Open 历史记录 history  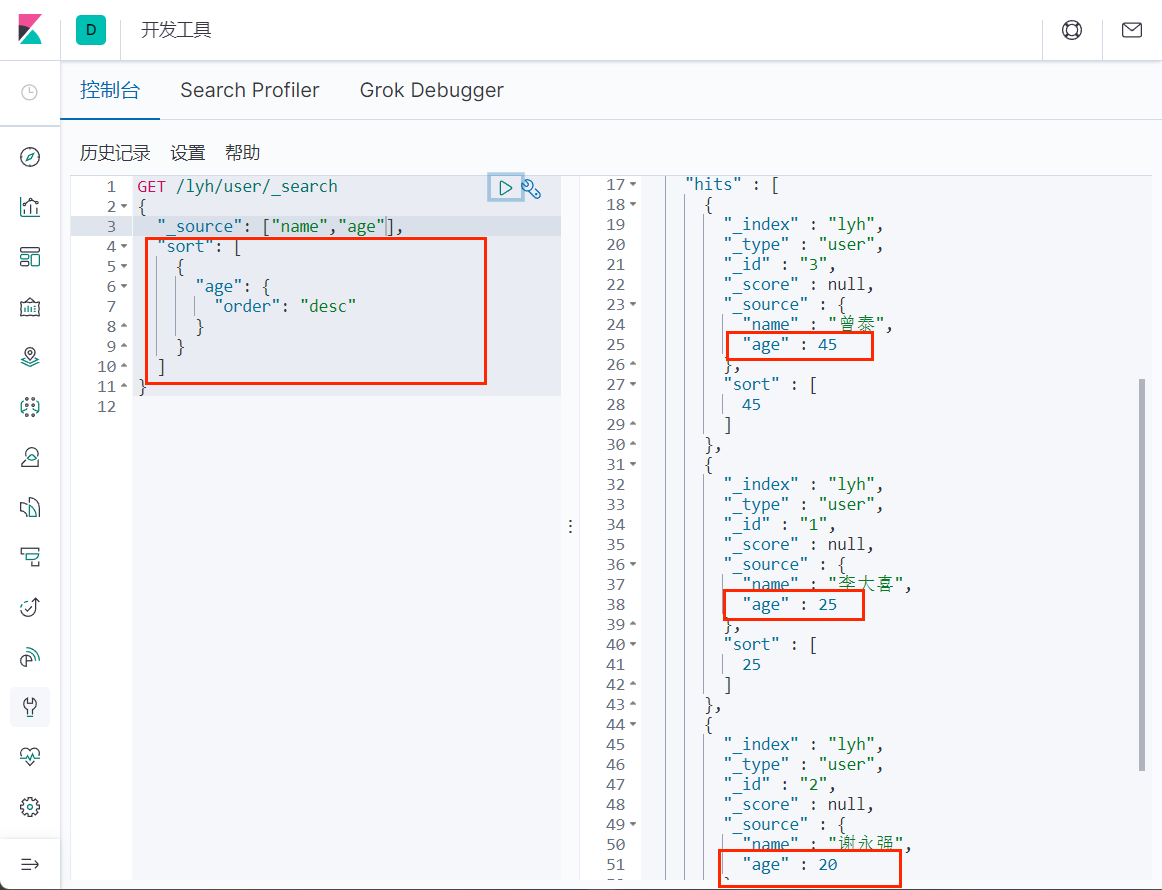tap(115, 153)
